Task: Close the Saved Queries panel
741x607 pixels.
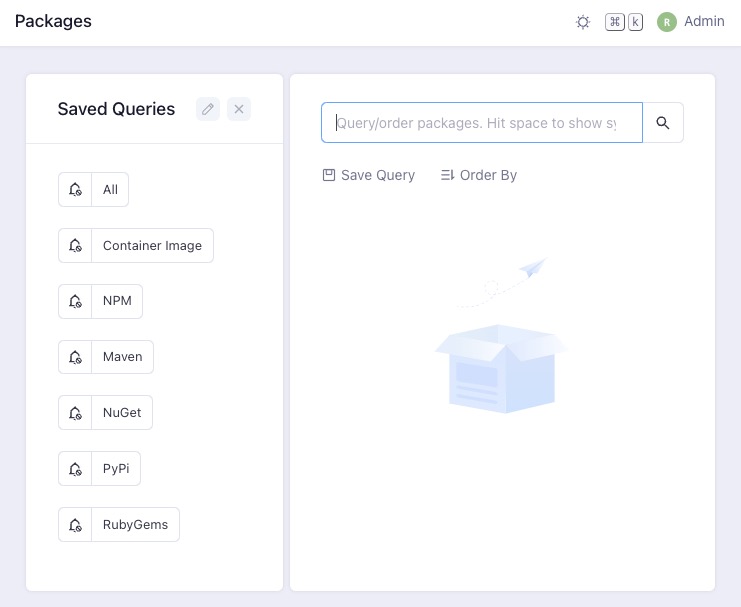Action: point(239,109)
